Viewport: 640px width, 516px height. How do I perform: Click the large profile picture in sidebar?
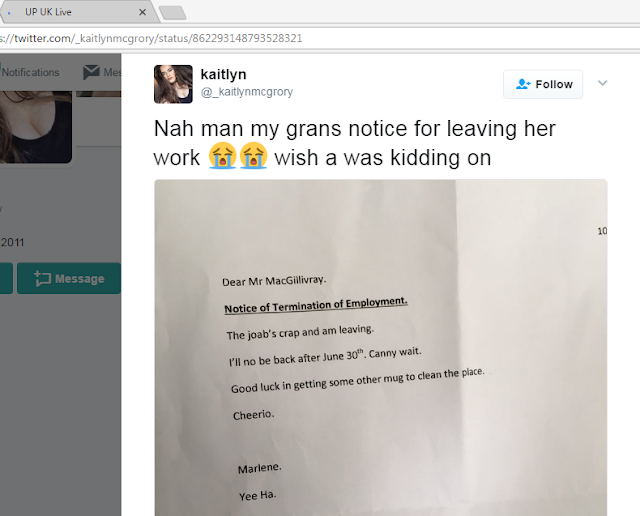[x=36, y=127]
